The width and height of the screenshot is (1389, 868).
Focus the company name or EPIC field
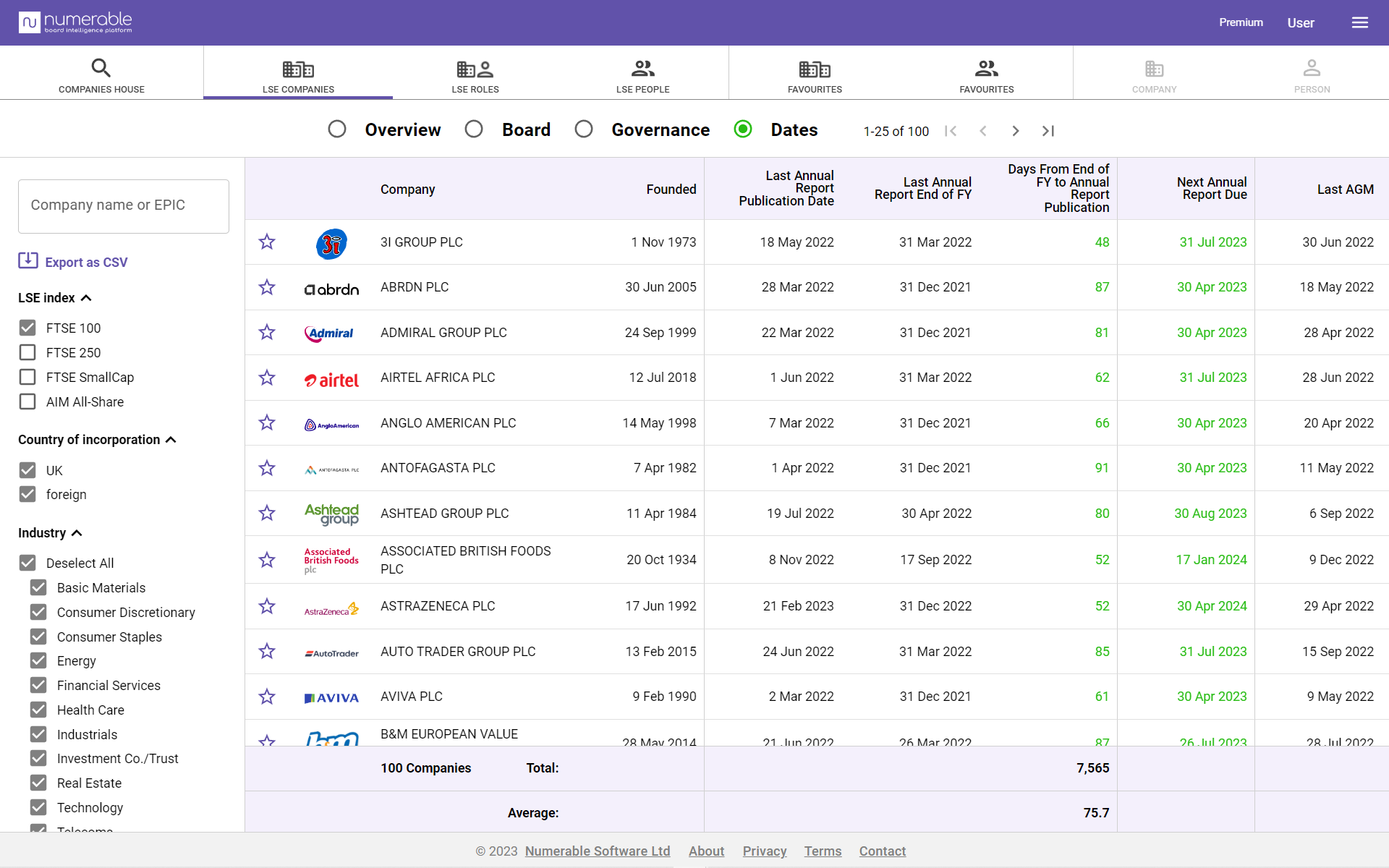coord(124,206)
